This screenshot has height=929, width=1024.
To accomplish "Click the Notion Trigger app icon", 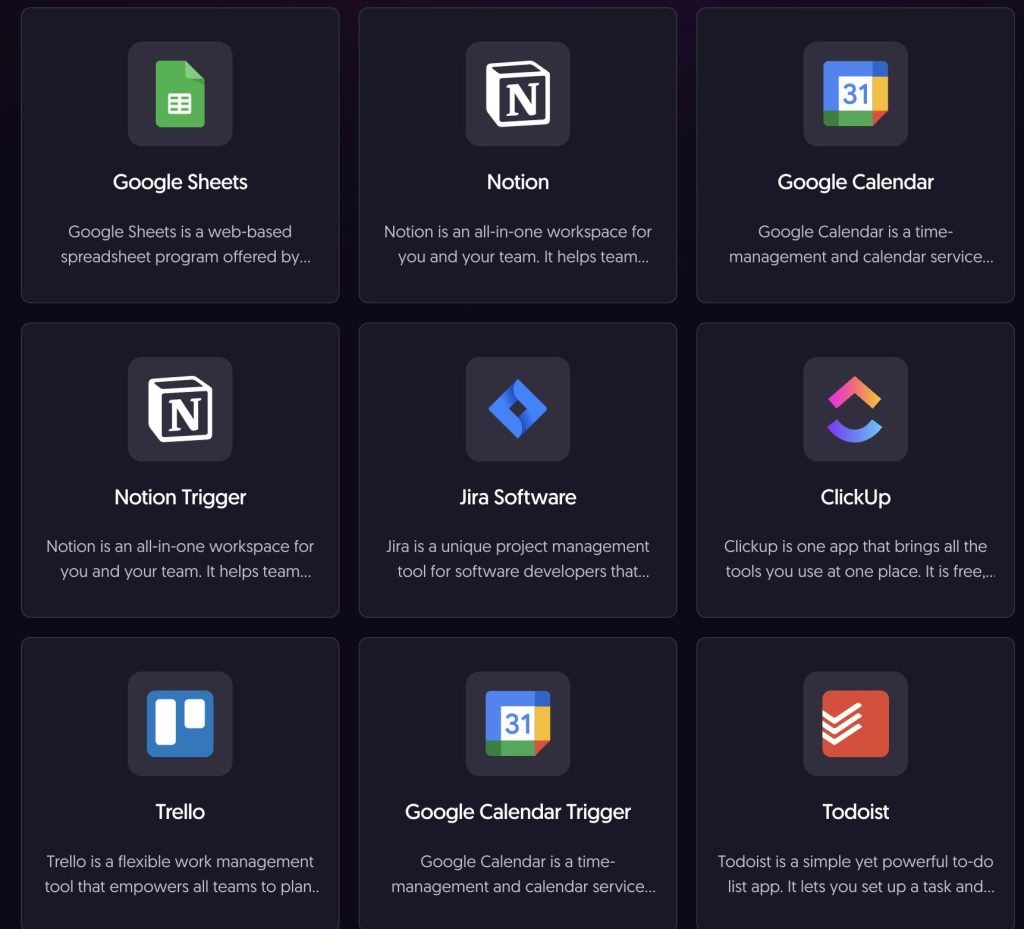I will point(180,408).
